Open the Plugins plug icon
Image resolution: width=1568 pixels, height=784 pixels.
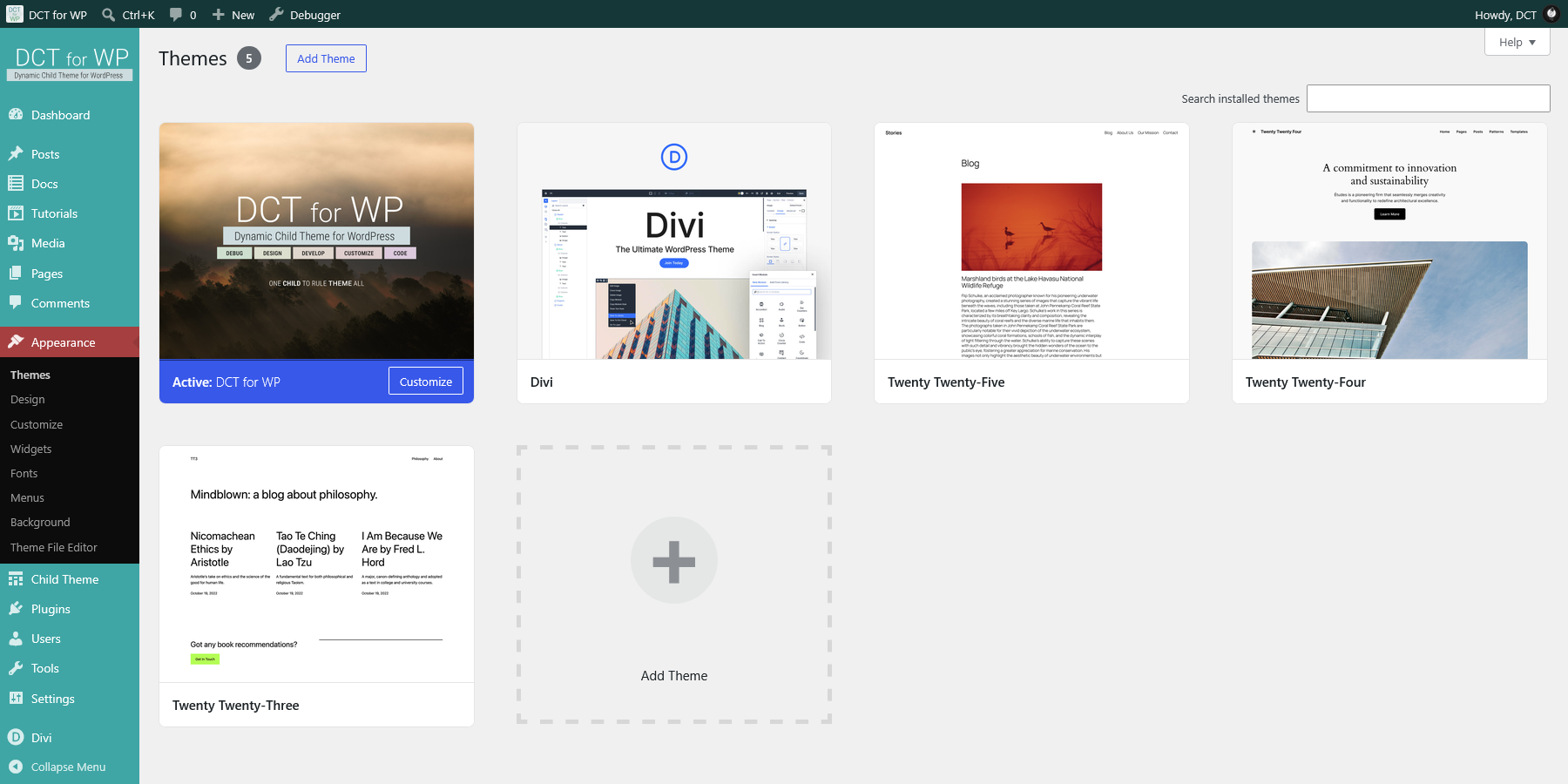click(x=16, y=609)
